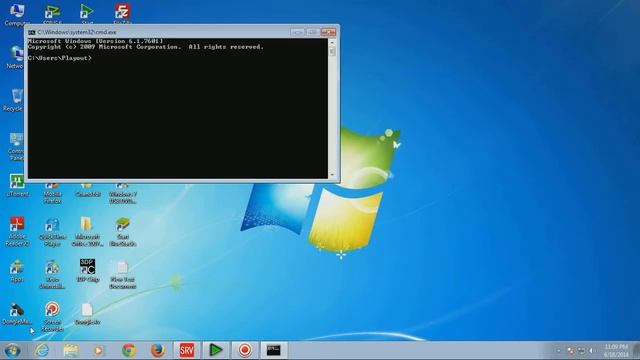Open Windows Explorer from the taskbar
640x360 pixels.
[x=71, y=350]
